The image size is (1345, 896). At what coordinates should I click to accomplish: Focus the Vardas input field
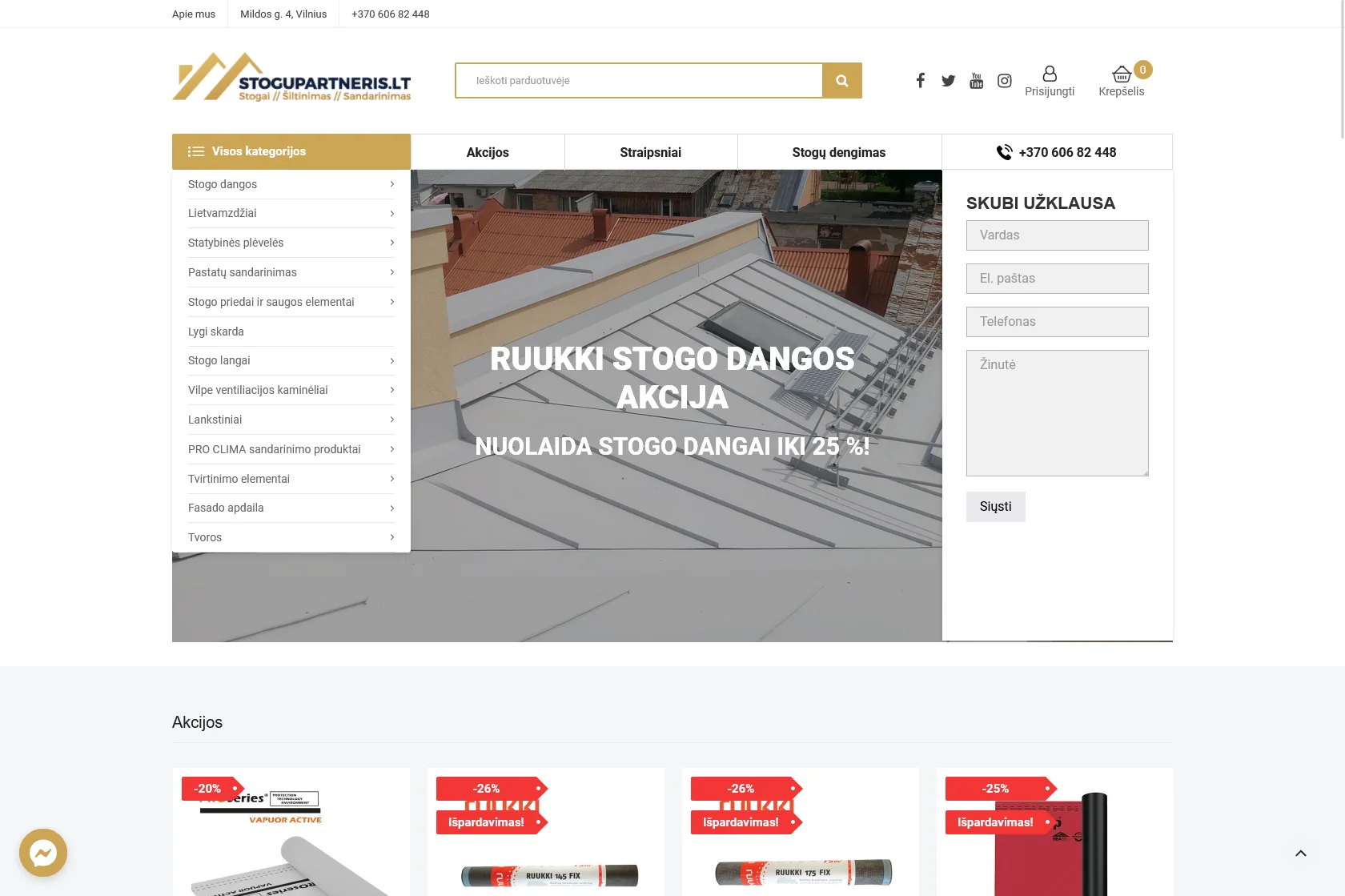point(1057,235)
